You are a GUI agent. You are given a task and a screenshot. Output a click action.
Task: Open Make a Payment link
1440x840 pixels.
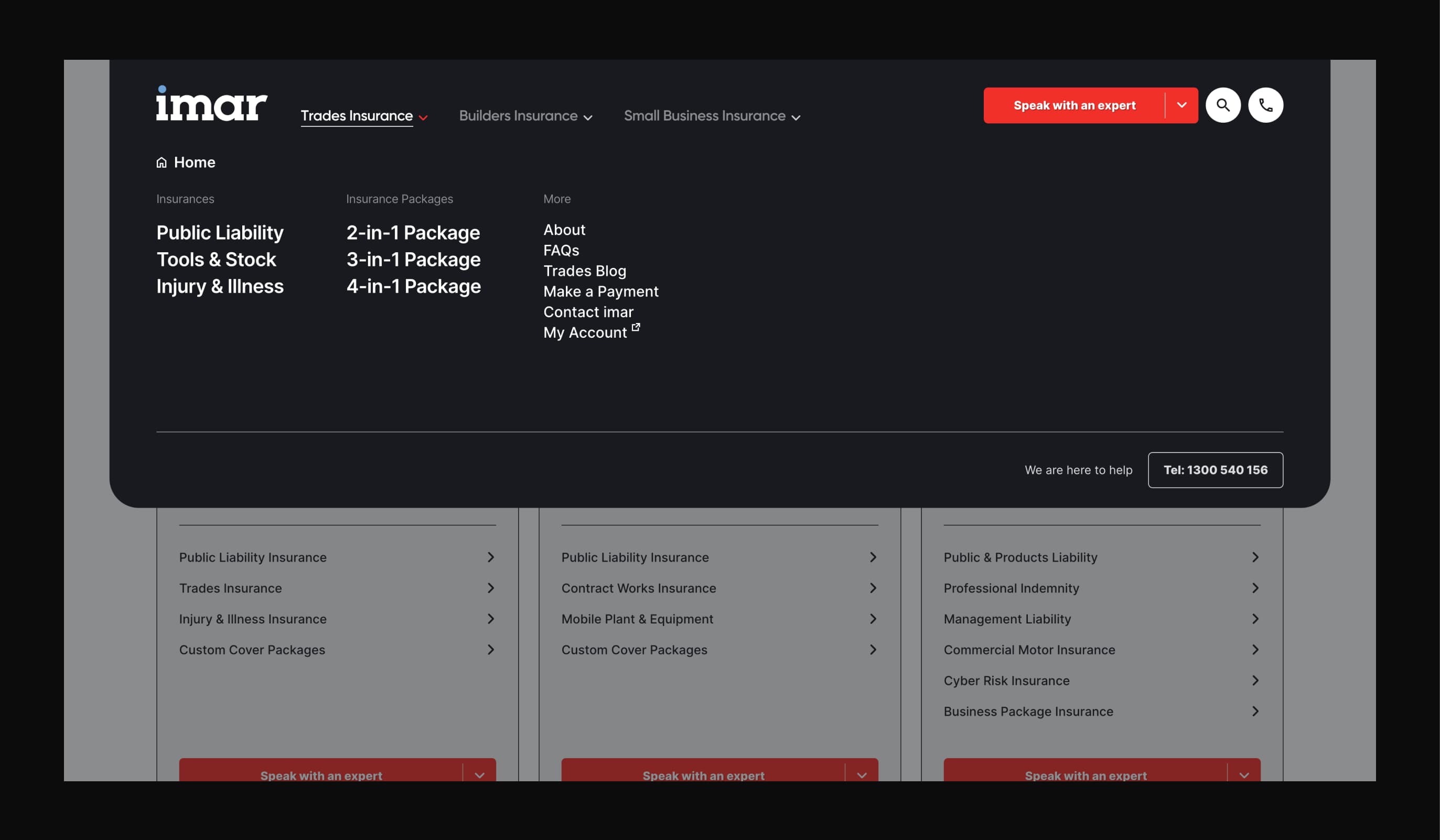[x=600, y=292]
